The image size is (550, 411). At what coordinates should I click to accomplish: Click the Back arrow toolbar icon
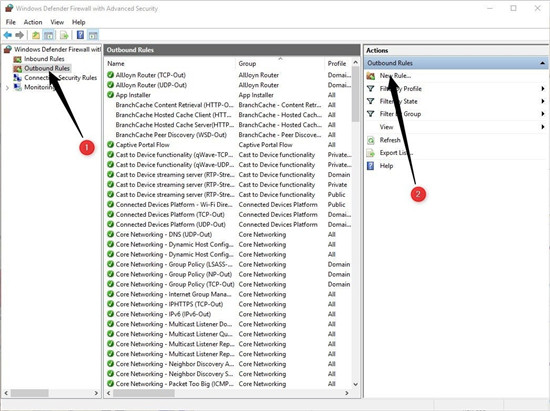point(8,35)
